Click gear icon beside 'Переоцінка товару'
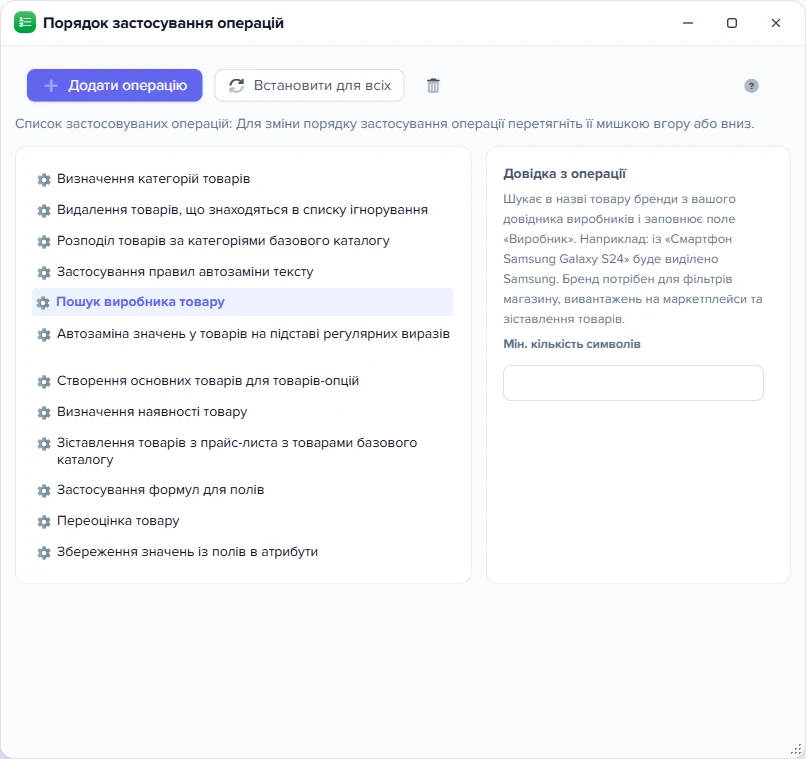Viewport: 806px width, 759px height. 44,521
